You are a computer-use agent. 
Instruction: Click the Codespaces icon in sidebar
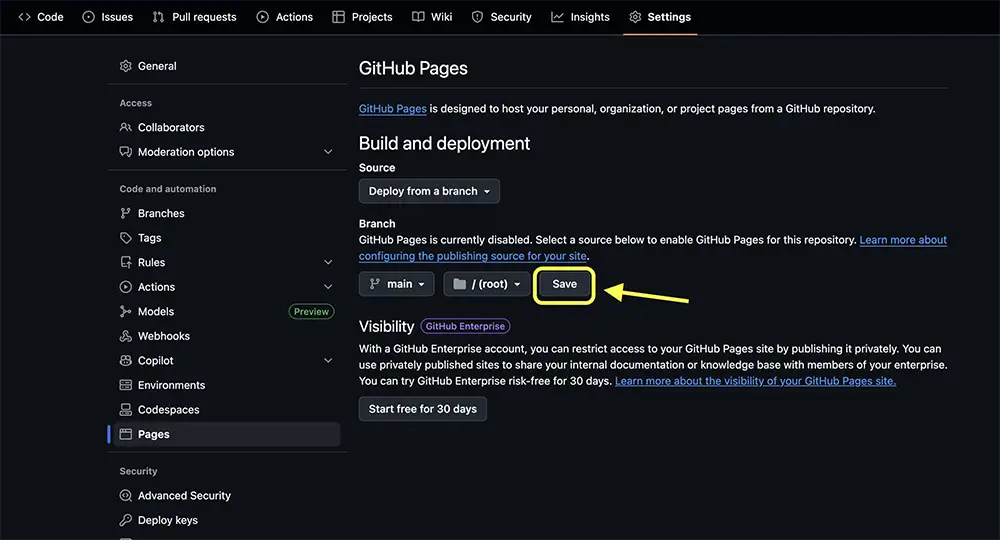point(126,410)
